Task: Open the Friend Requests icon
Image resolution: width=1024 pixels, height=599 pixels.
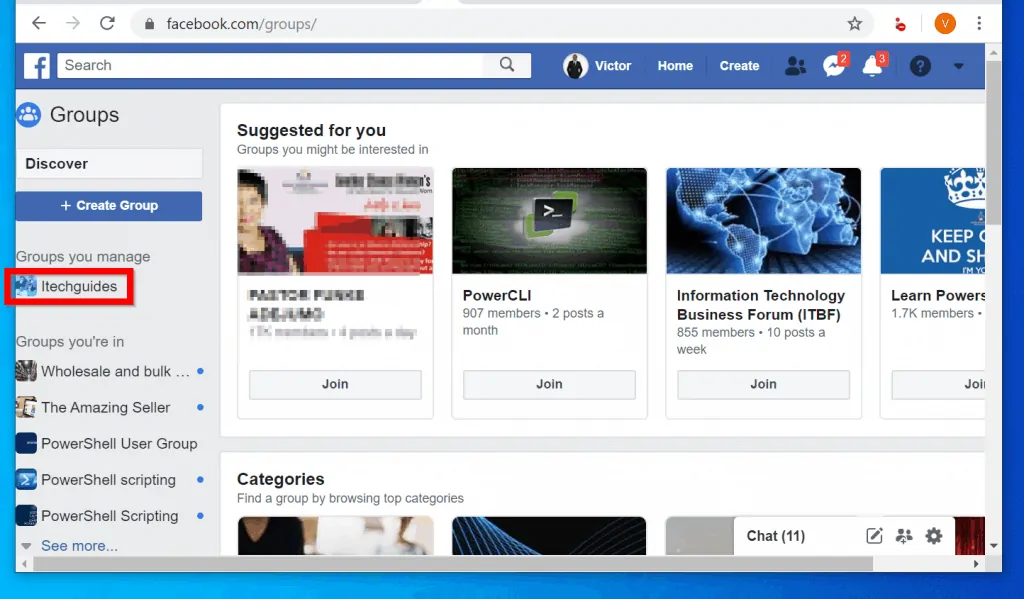Action: 795,65
